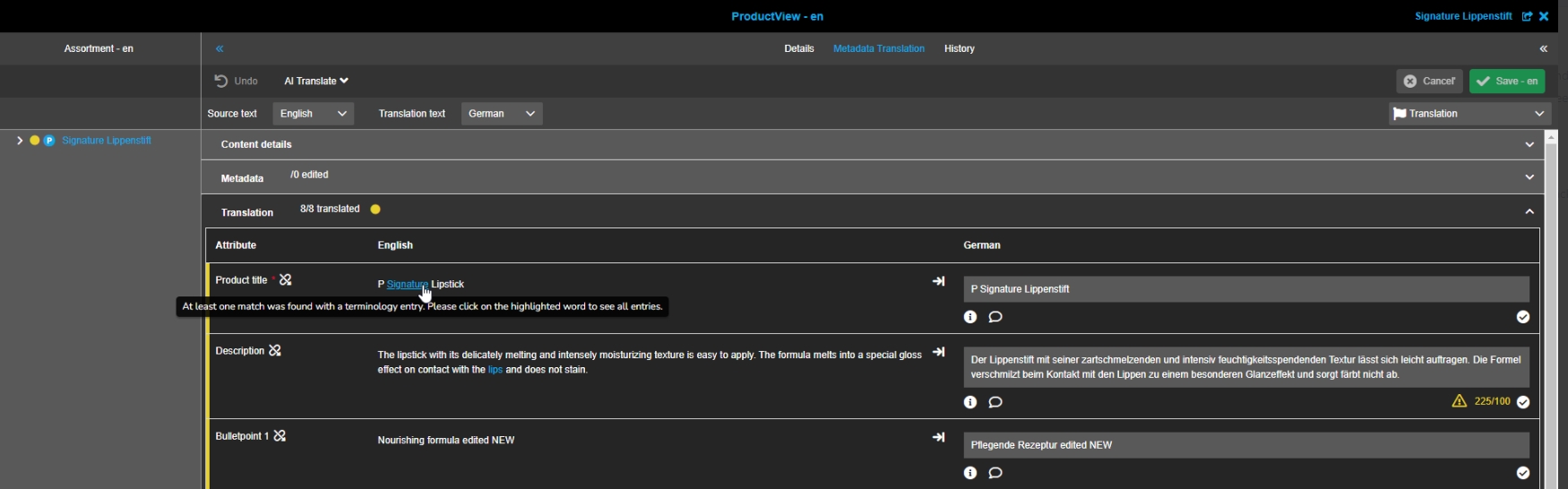Click the copy-source arrow for Description row
1568x489 pixels.
tap(938, 352)
